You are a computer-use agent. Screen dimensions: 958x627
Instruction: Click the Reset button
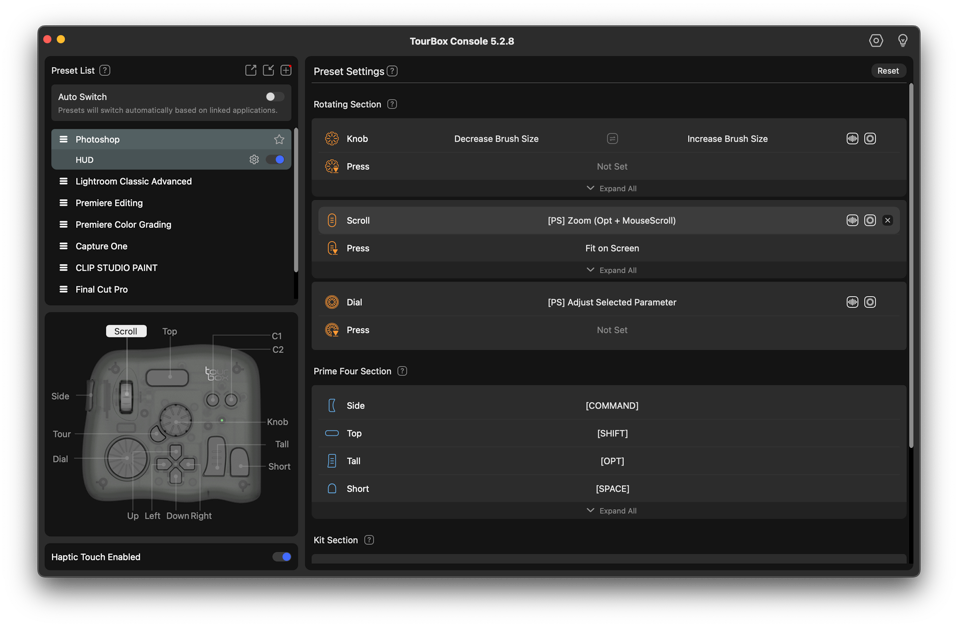click(888, 71)
